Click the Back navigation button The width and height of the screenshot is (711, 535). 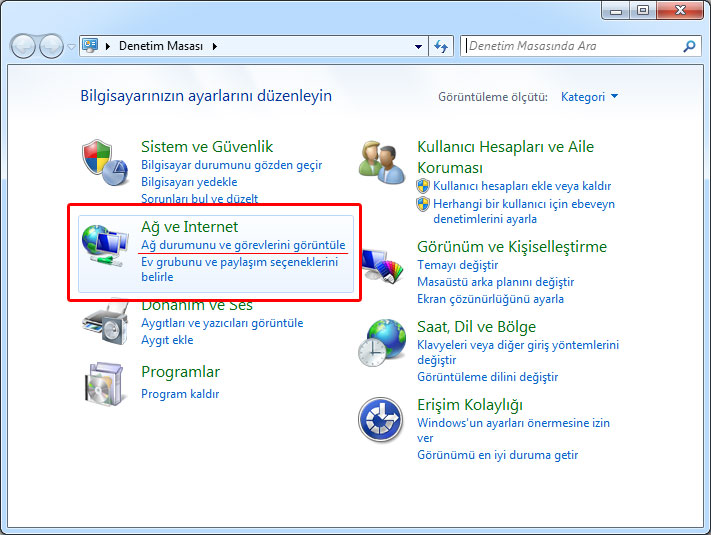24,46
